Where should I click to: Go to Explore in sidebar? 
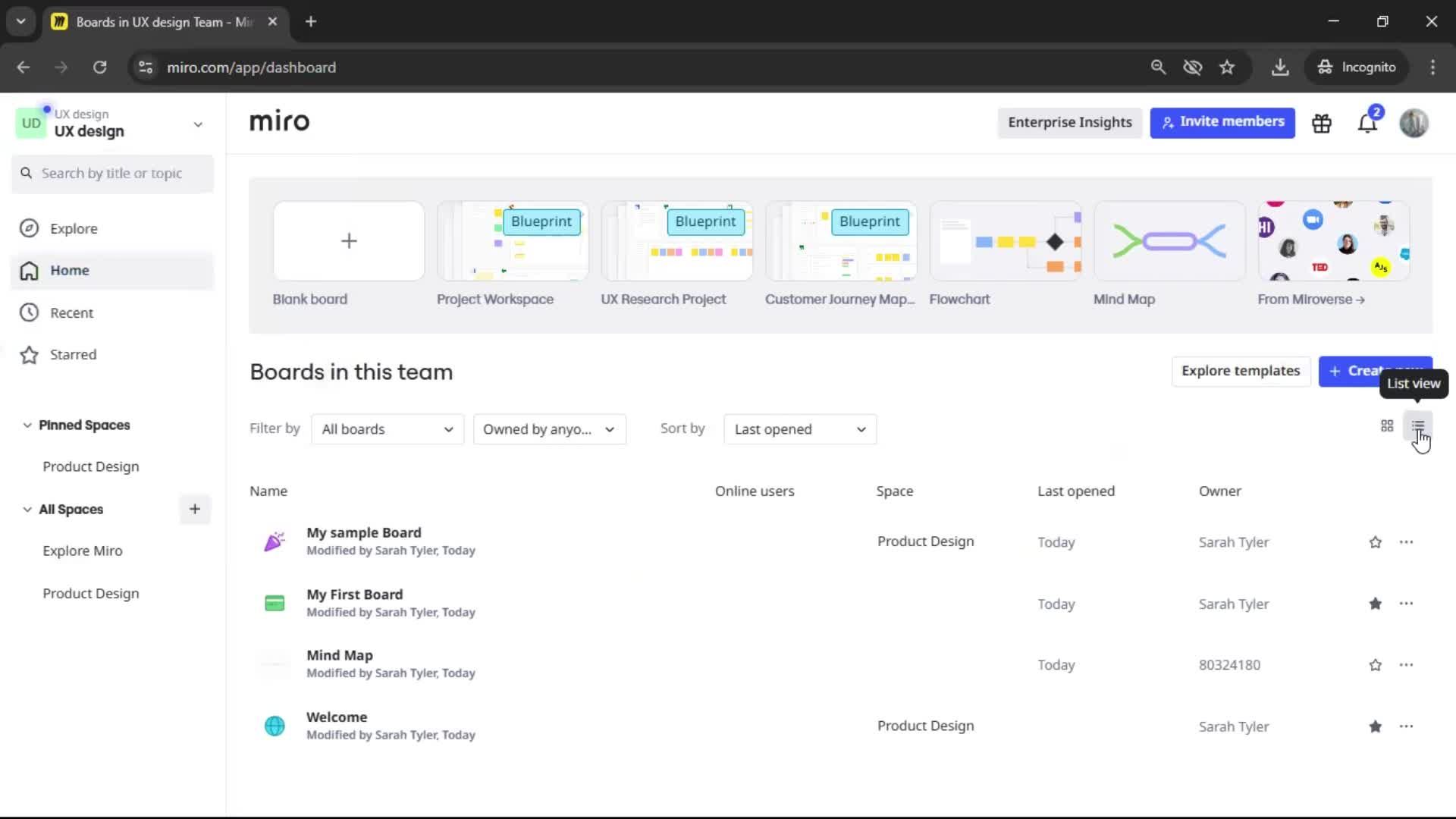click(112, 228)
